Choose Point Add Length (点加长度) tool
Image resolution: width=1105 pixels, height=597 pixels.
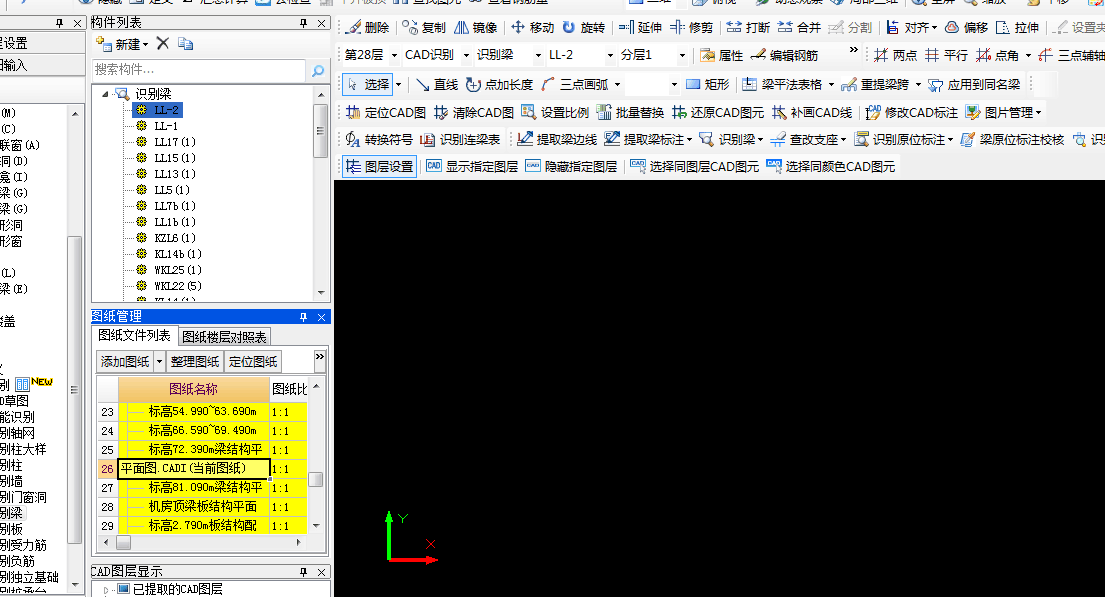tap(500, 85)
